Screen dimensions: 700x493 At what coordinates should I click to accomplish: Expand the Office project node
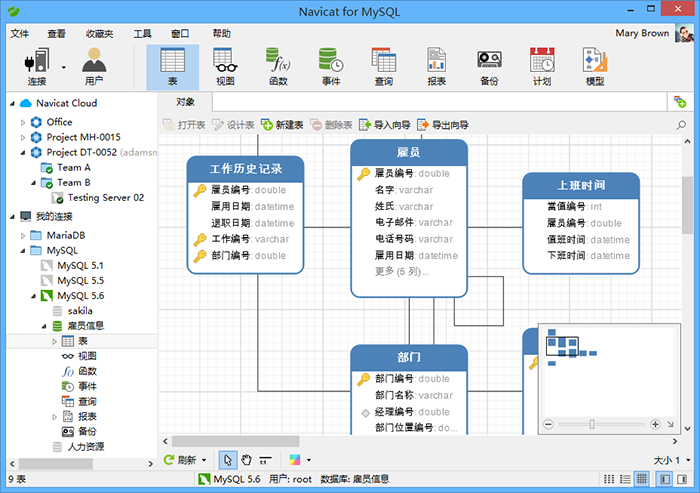tap(23, 122)
